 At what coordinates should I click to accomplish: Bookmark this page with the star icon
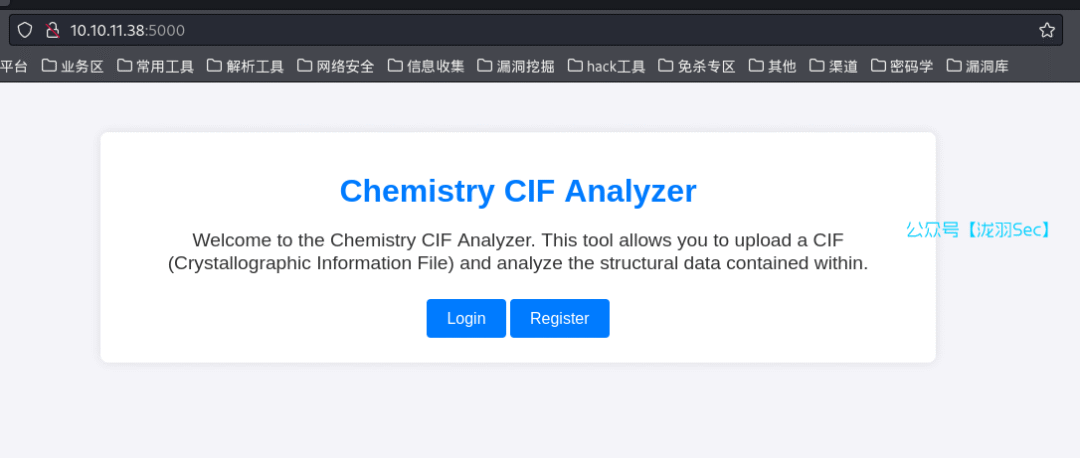click(x=1046, y=30)
